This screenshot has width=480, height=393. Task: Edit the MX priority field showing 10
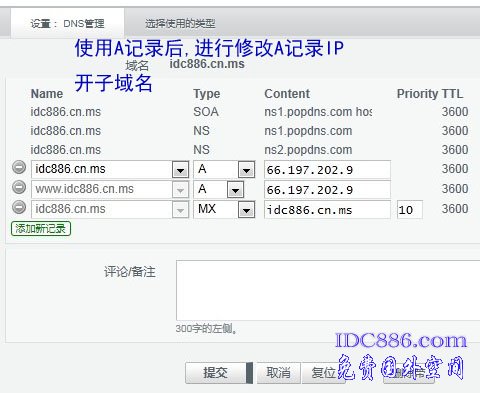(410, 210)
